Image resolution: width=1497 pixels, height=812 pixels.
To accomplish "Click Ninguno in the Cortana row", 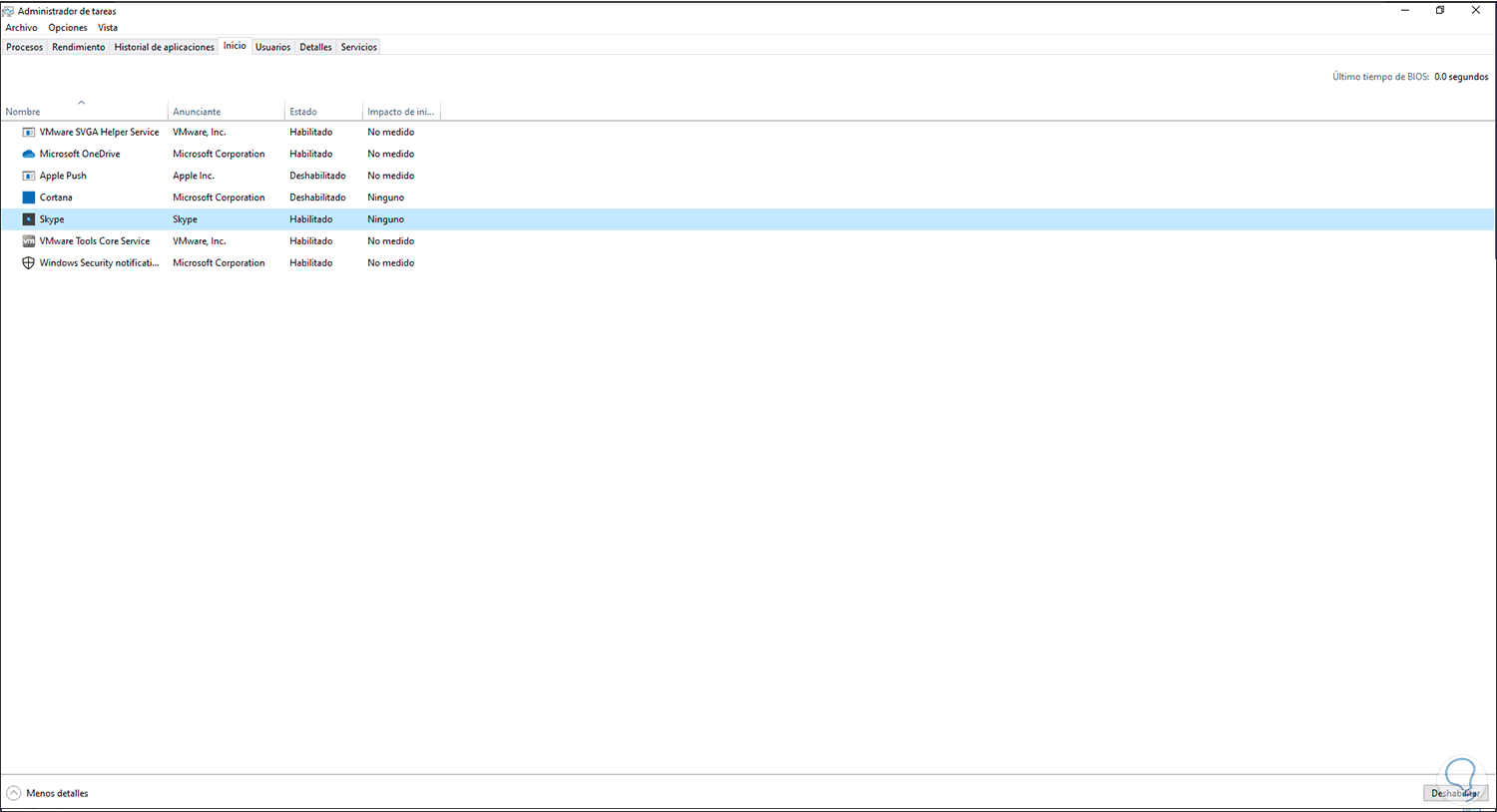I will pos(385,198).
